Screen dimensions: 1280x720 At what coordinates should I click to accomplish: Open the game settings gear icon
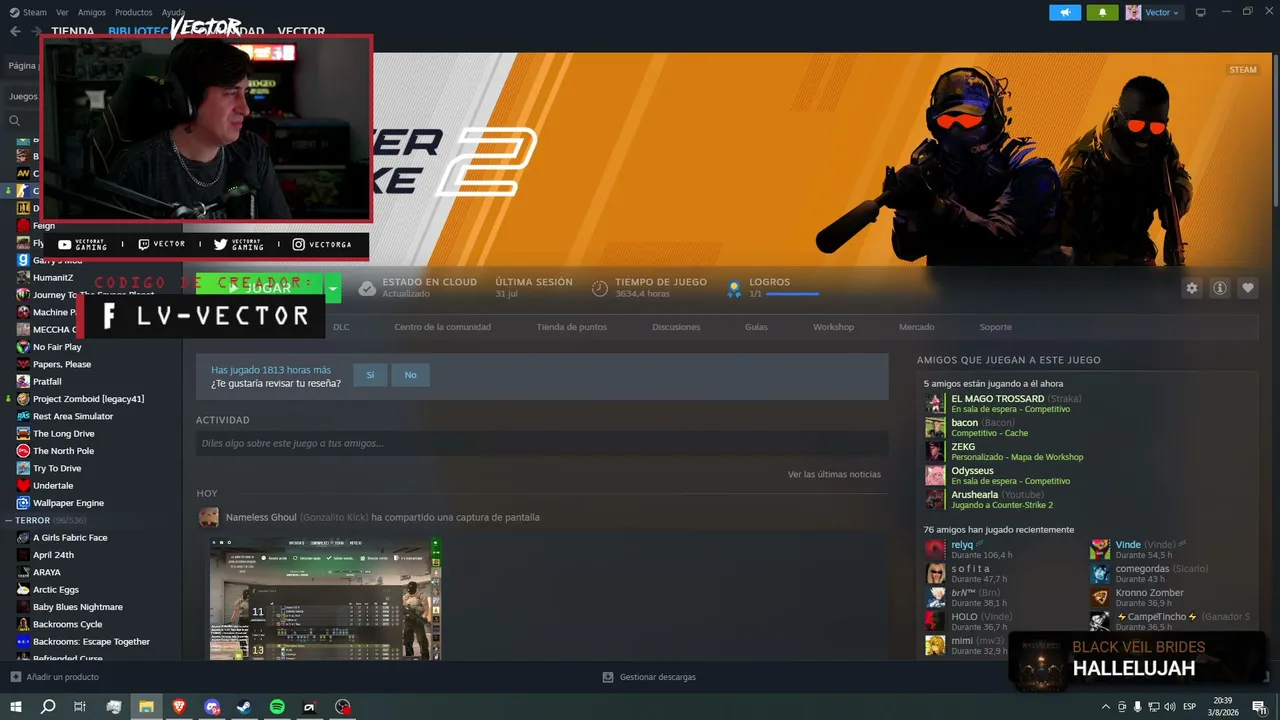pos(1192,288)
